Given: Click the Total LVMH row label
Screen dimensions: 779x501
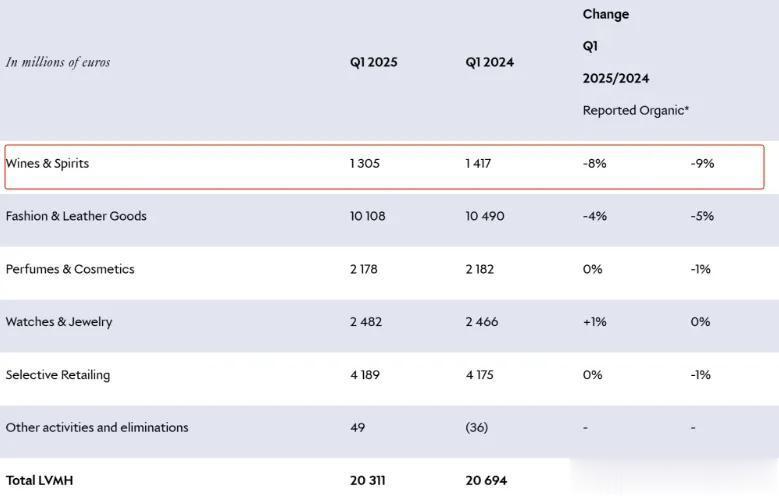Looking at the screenshot, I should pos(39,481).
